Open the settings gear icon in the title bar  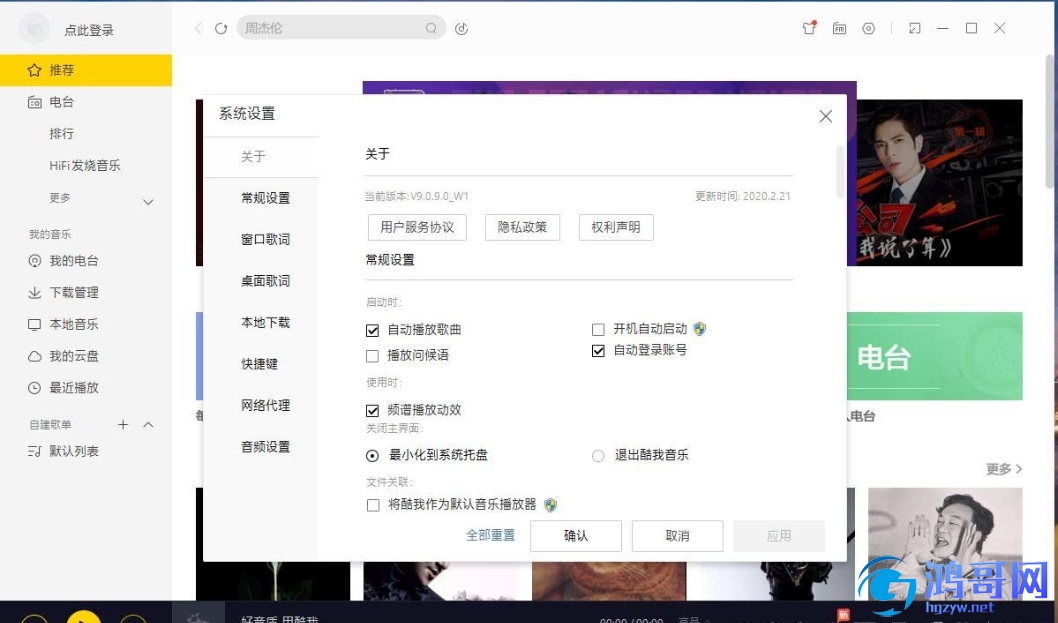868,28
